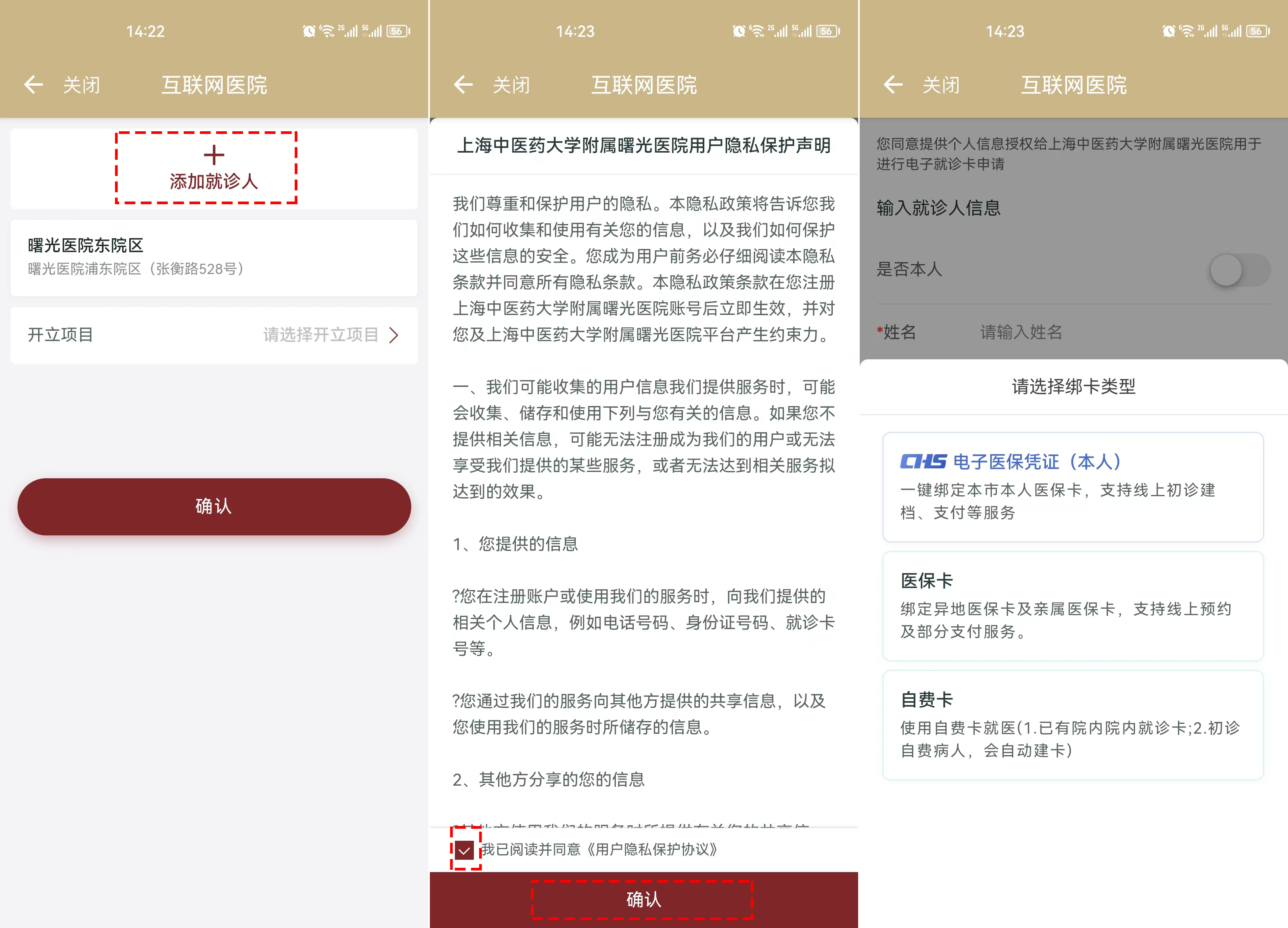Tap 确认 below the privacy agreement
Screen dimensions: 1288x928
coord(644,899)
